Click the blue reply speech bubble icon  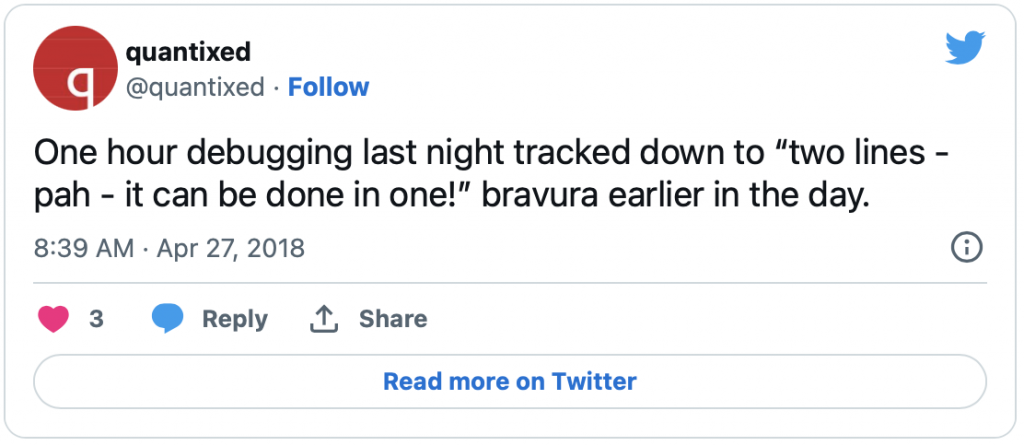pyautogui.click(x=168, y=319)
